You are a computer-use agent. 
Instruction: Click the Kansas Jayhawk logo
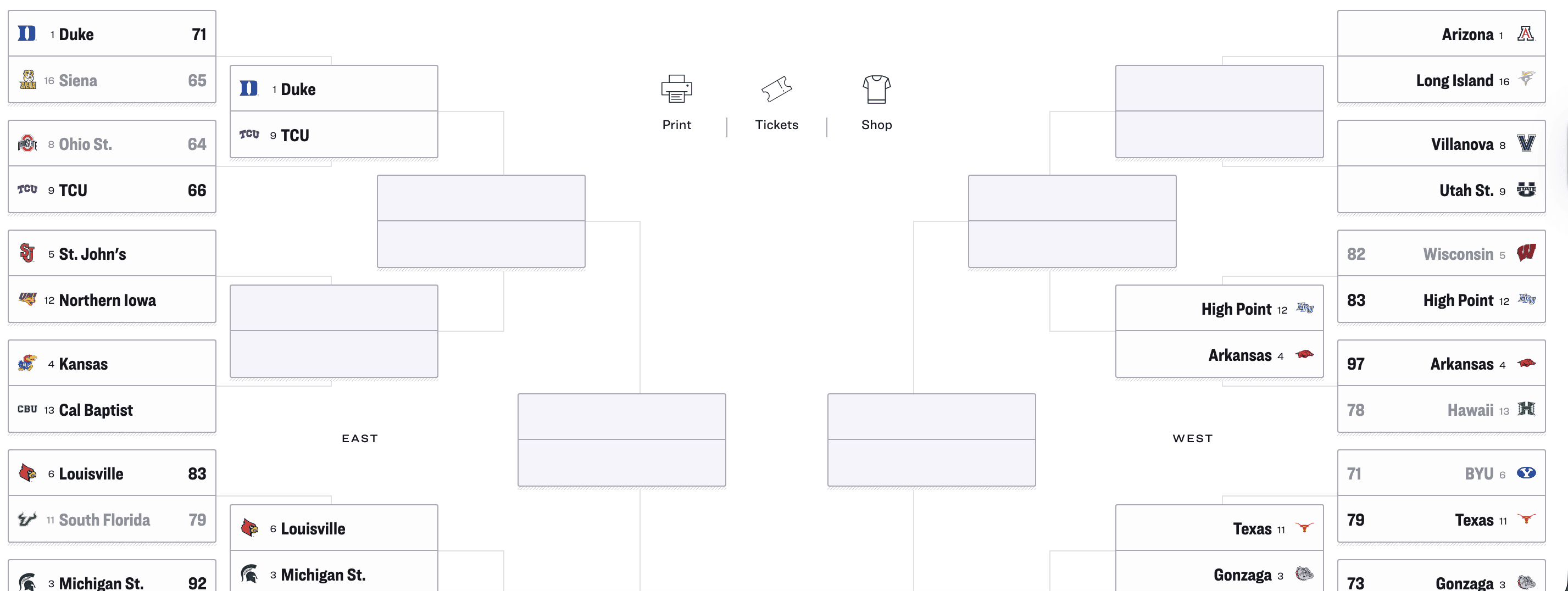click(28, 362)
